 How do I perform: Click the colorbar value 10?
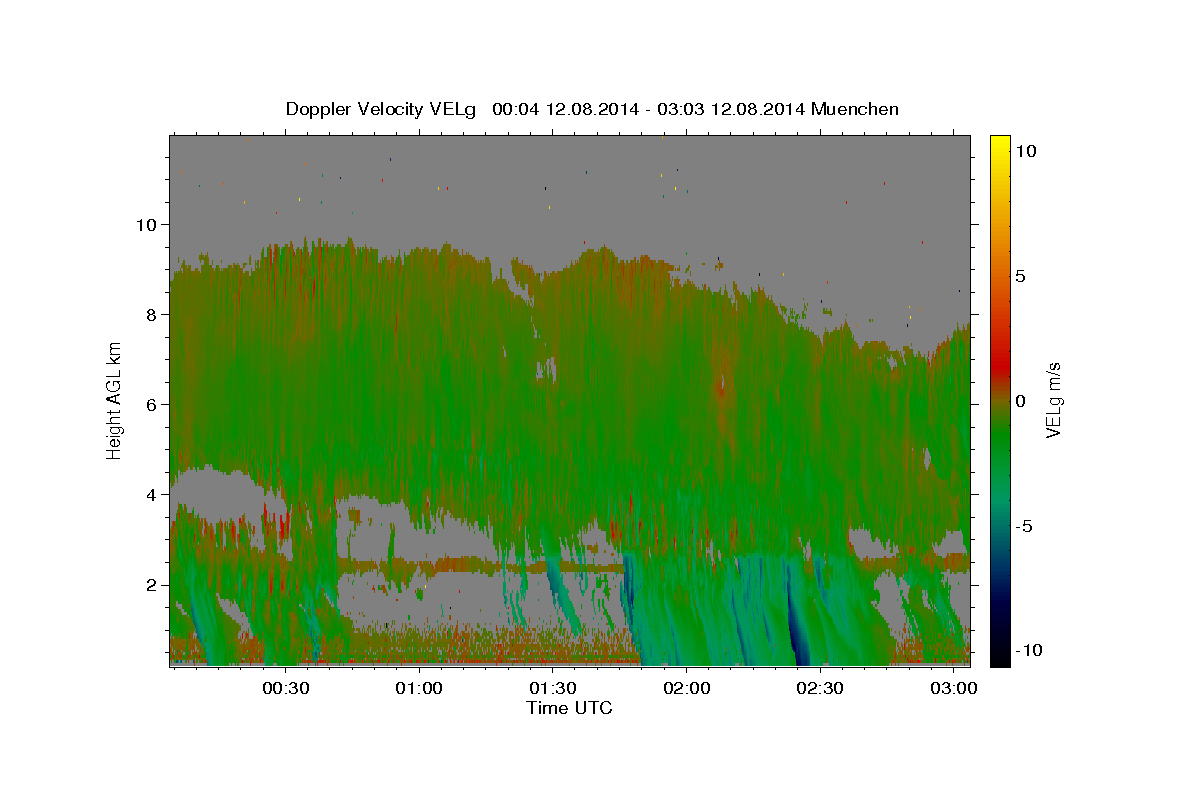click(1026, 150)
